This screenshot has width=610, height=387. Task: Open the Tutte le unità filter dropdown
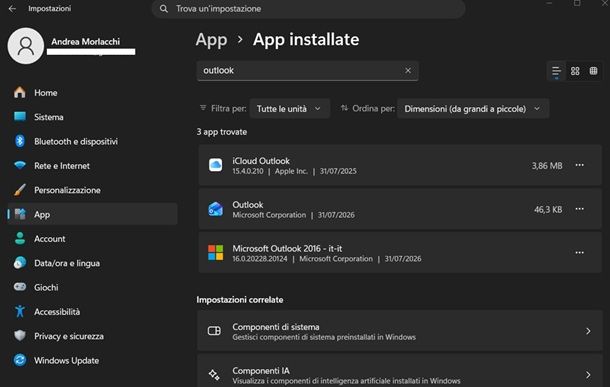point(289,109)
